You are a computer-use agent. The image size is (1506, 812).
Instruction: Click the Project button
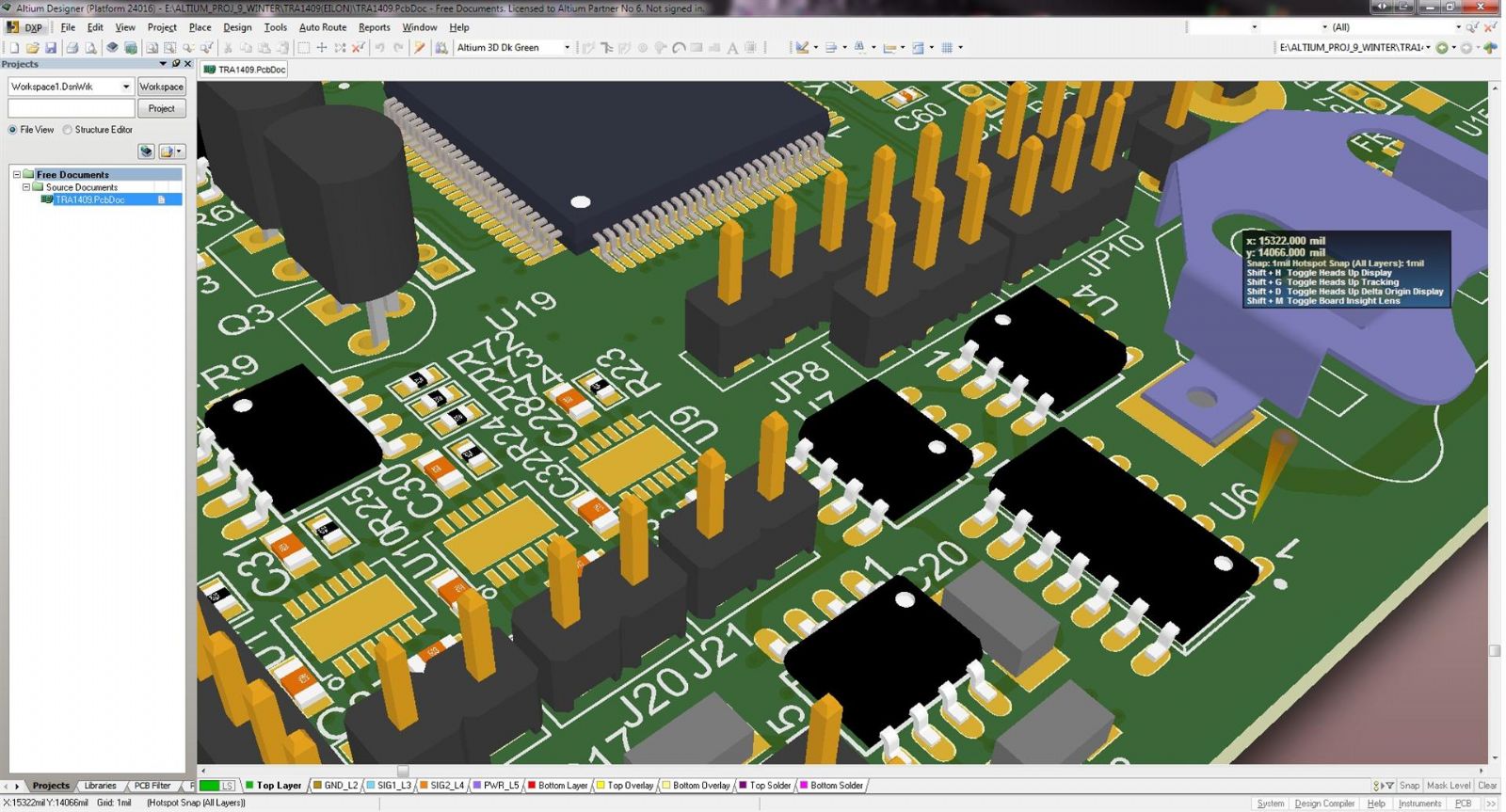pos(161,108)
